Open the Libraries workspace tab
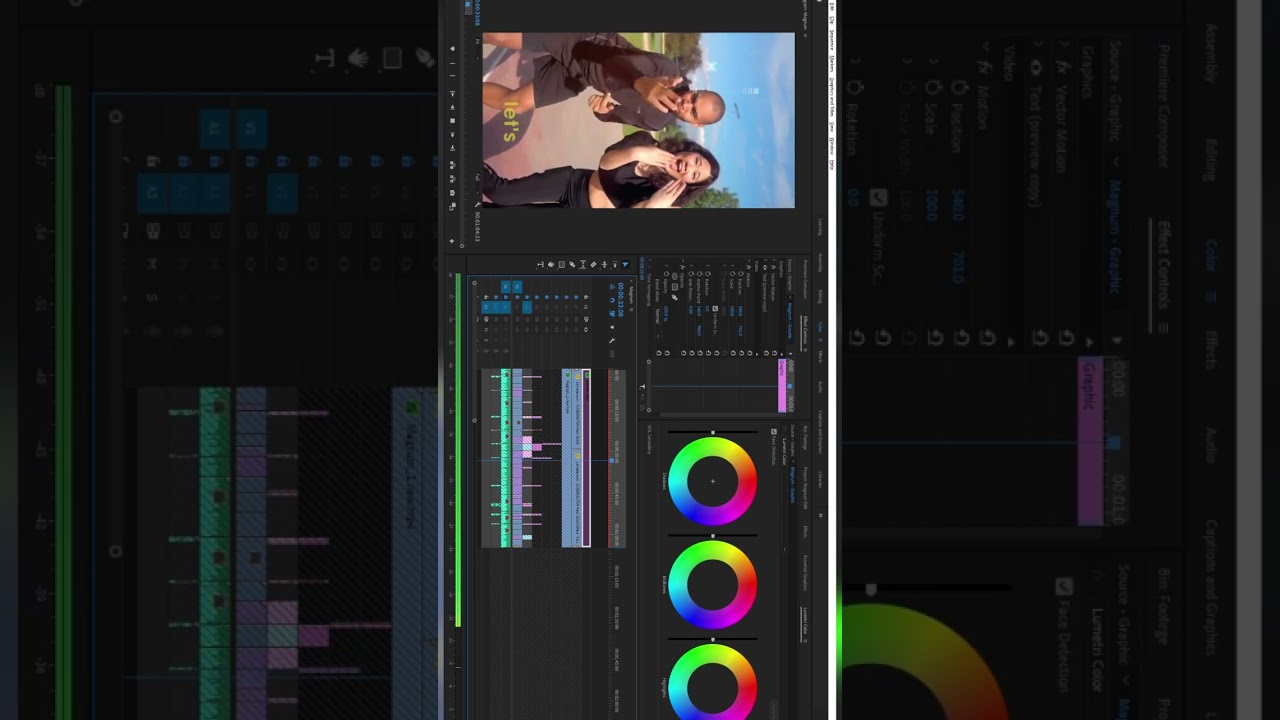1280x720 pixels. tap(820, 480)
